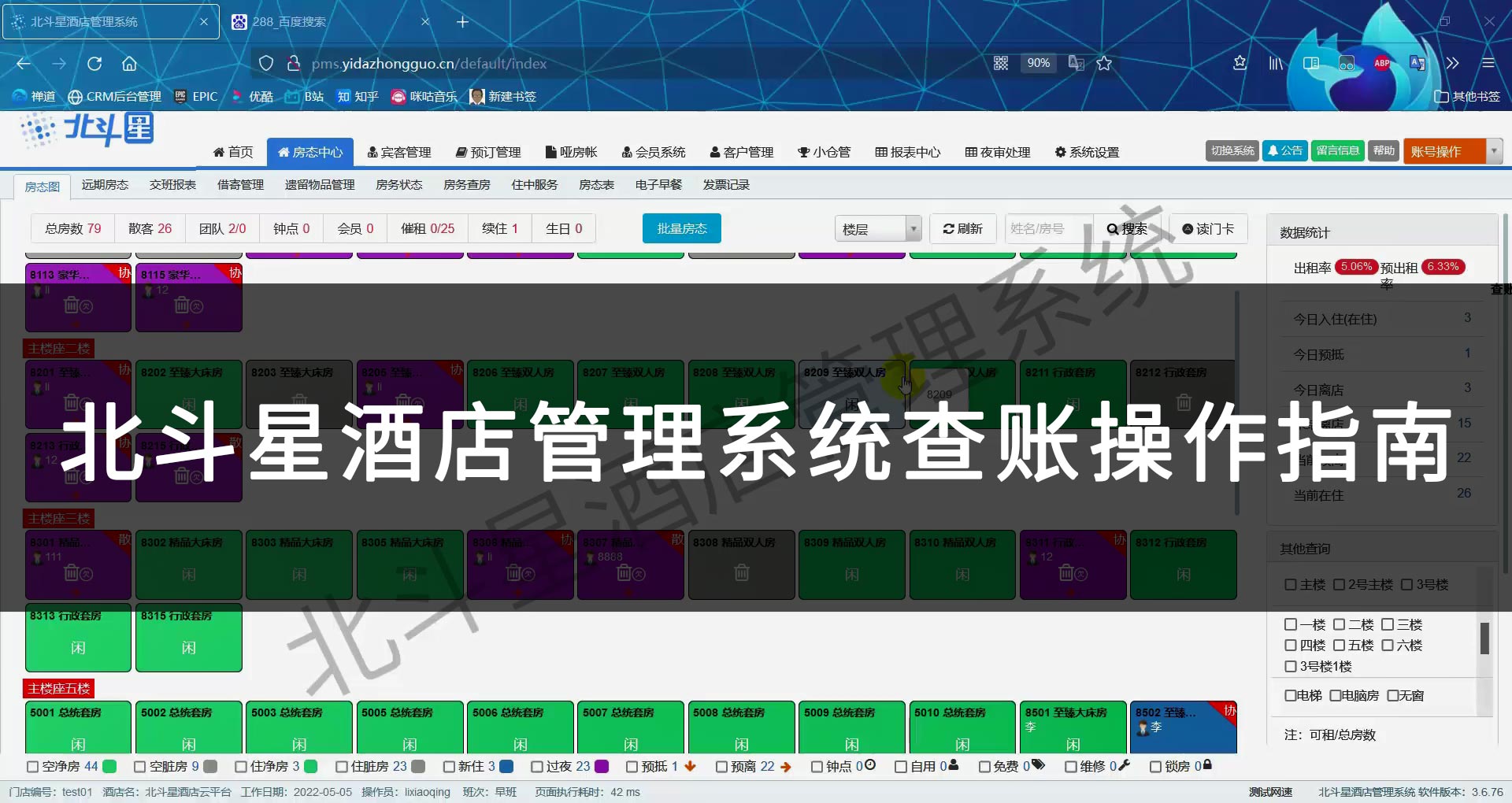1512x803 pixels.
Task: Toggle the 空净房 checkbox
Action: [x=32, y=766]
